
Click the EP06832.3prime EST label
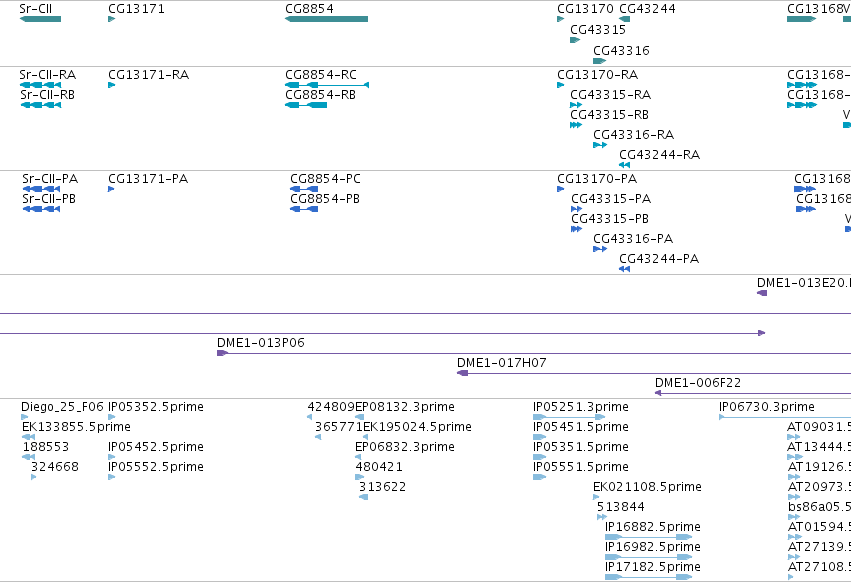pos(405,447)
